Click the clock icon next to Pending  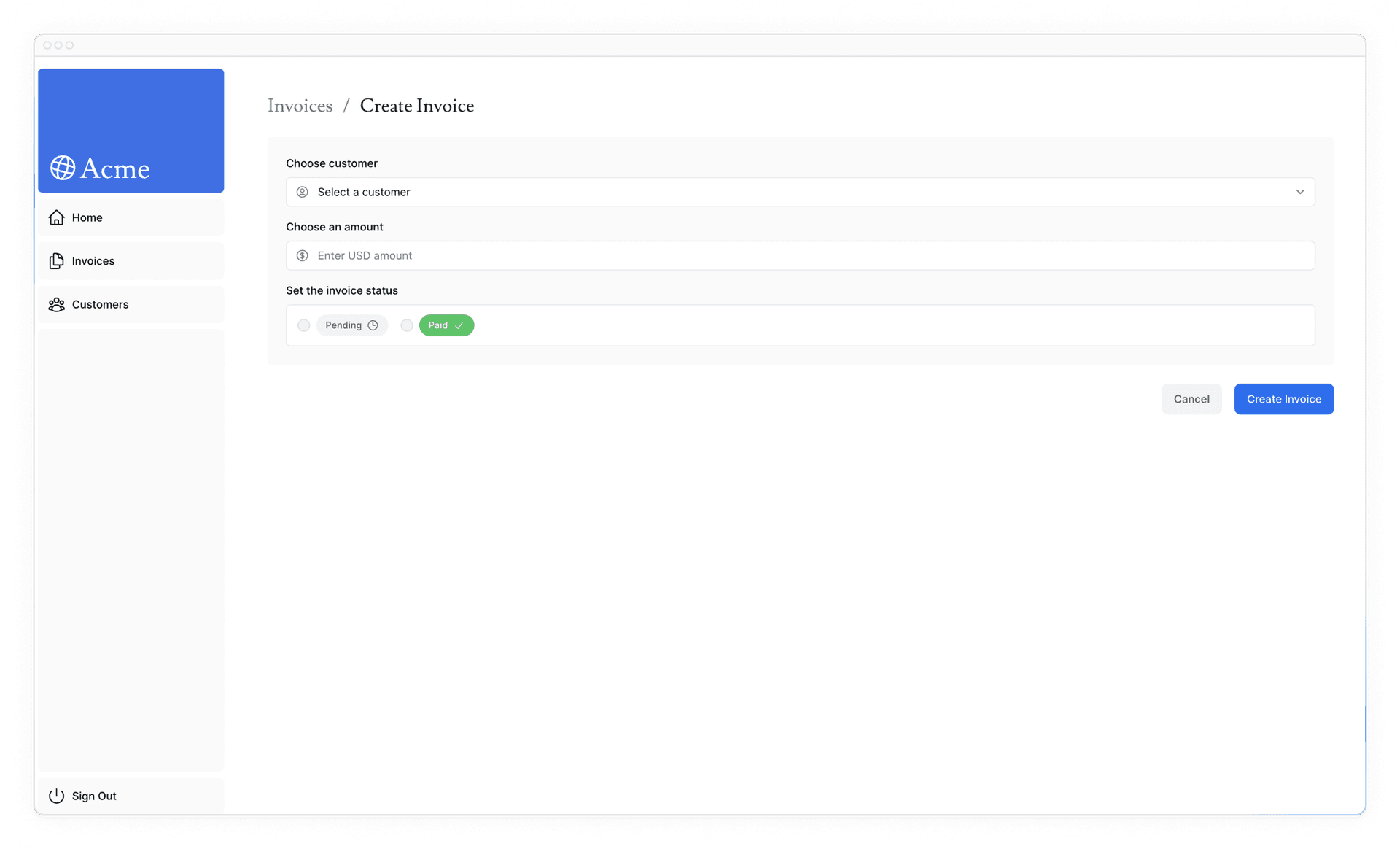point(373,325)
